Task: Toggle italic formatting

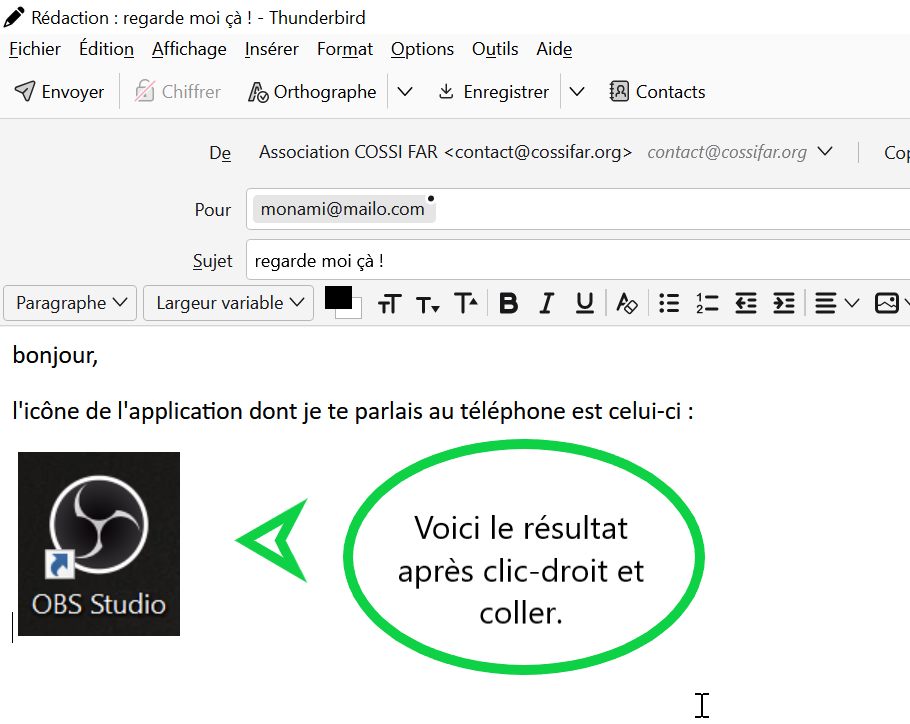Action: (x=547, y=304)
